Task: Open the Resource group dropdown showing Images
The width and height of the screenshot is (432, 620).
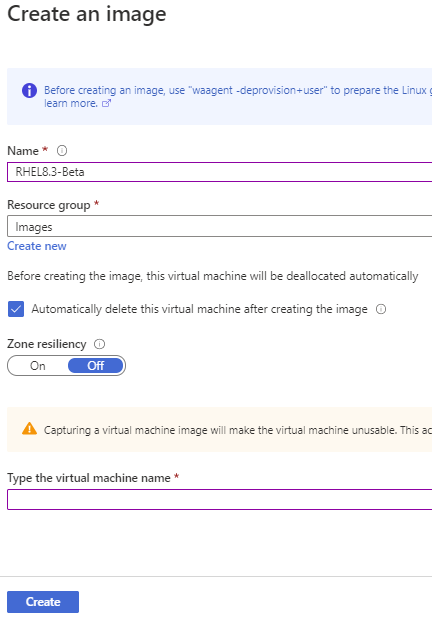Action: click(x=220, y=227)
